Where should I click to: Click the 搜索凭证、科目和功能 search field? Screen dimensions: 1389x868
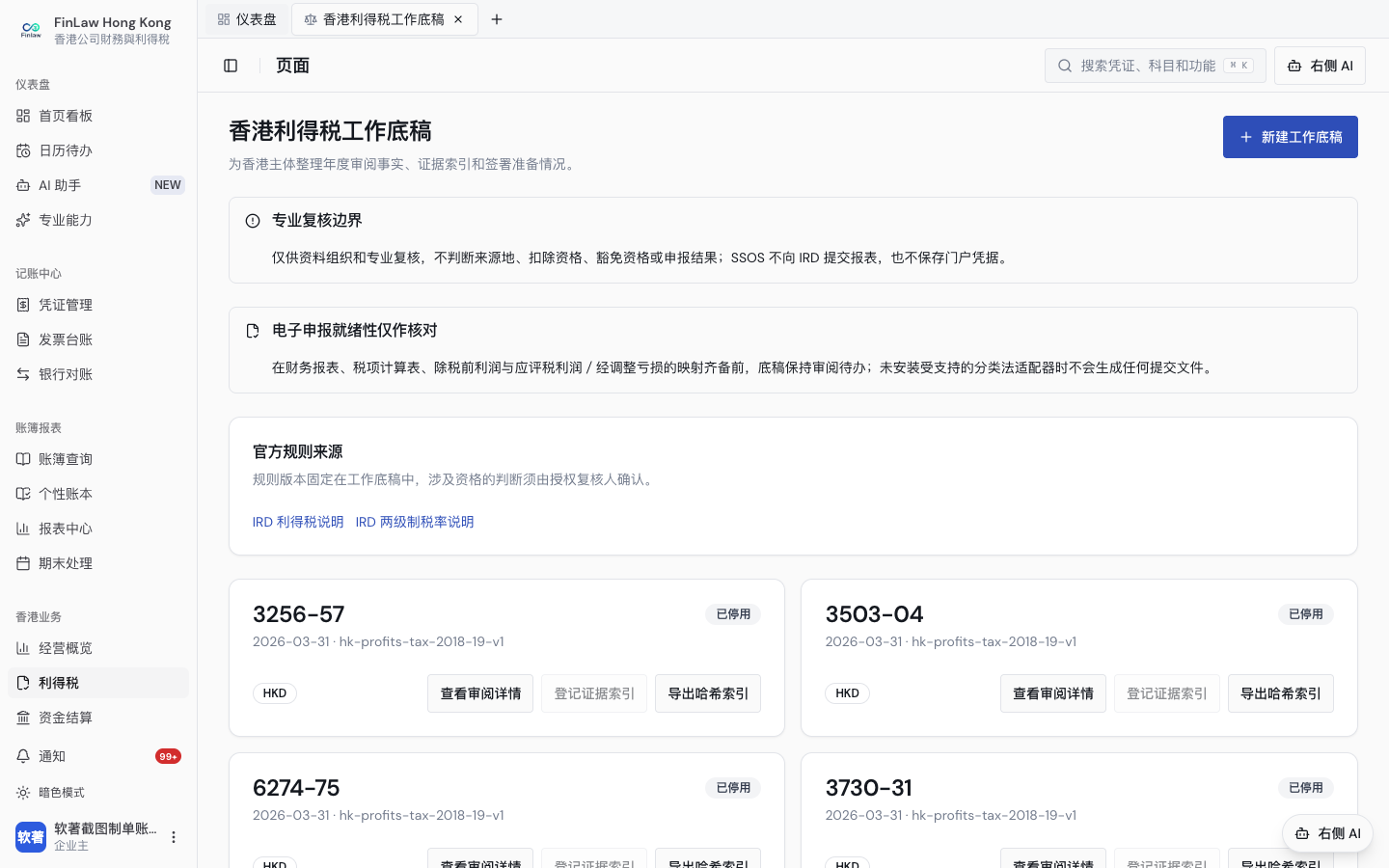click(x=1156, y=66)
